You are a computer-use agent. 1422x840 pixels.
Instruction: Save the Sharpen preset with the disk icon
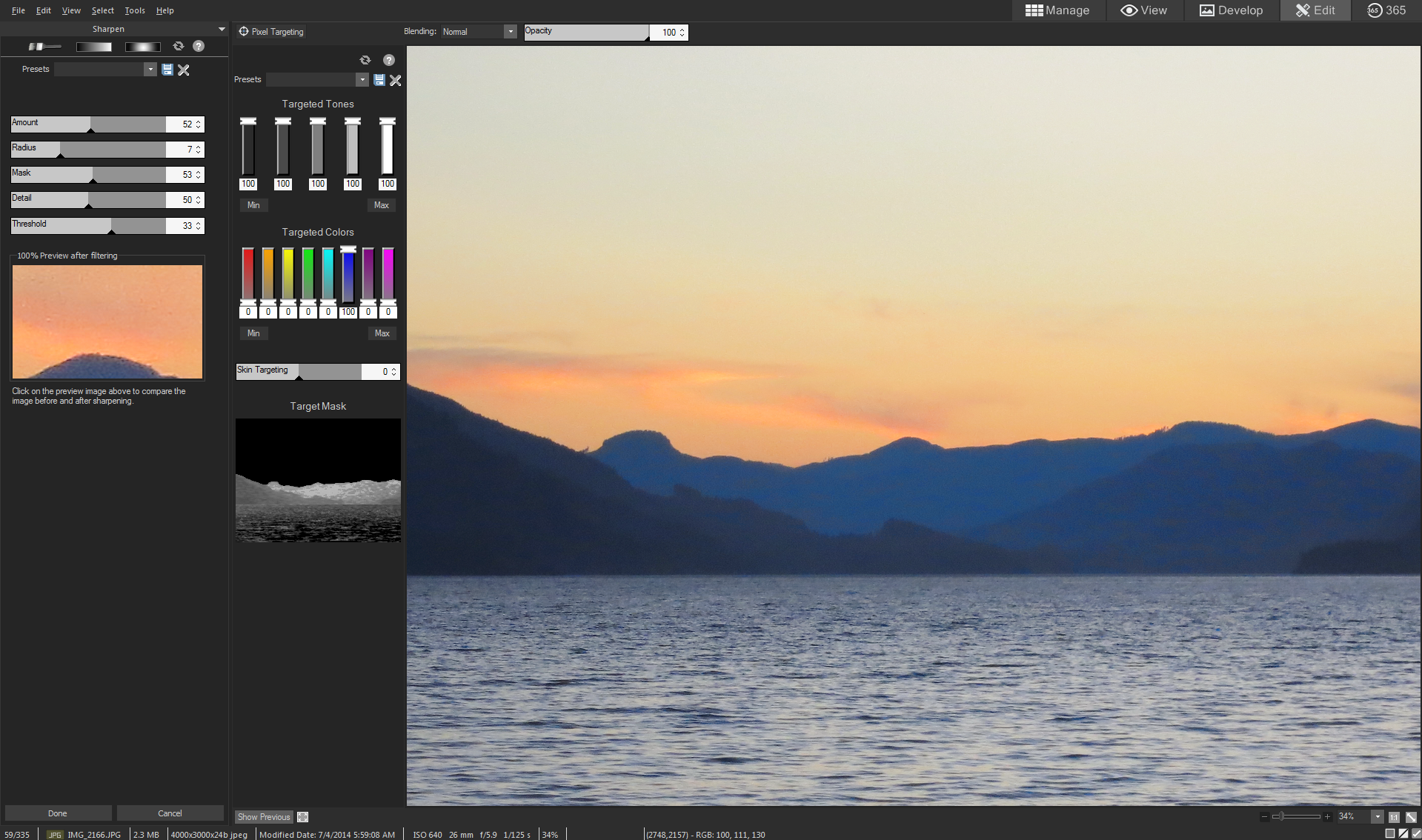pos(167,70)
